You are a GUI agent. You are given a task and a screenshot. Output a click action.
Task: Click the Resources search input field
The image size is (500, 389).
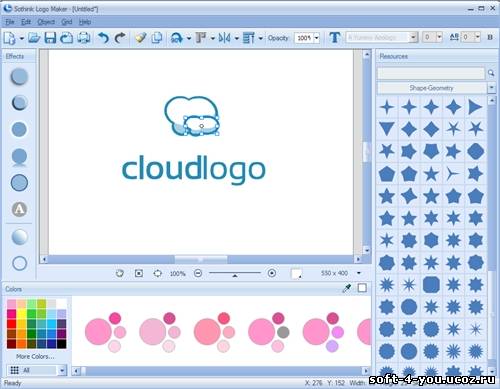(x=431, y=73)
